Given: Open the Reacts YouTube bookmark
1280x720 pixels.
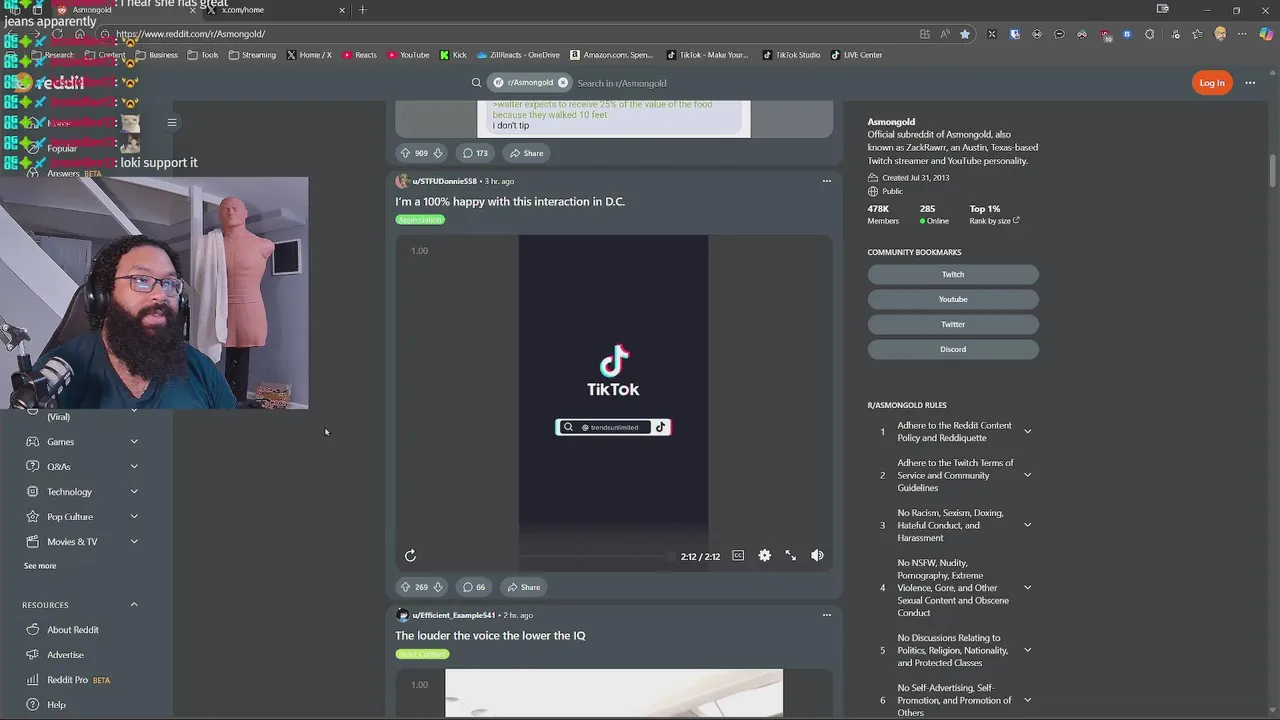Looking at the screenshot, I should (x=359, y=55).
